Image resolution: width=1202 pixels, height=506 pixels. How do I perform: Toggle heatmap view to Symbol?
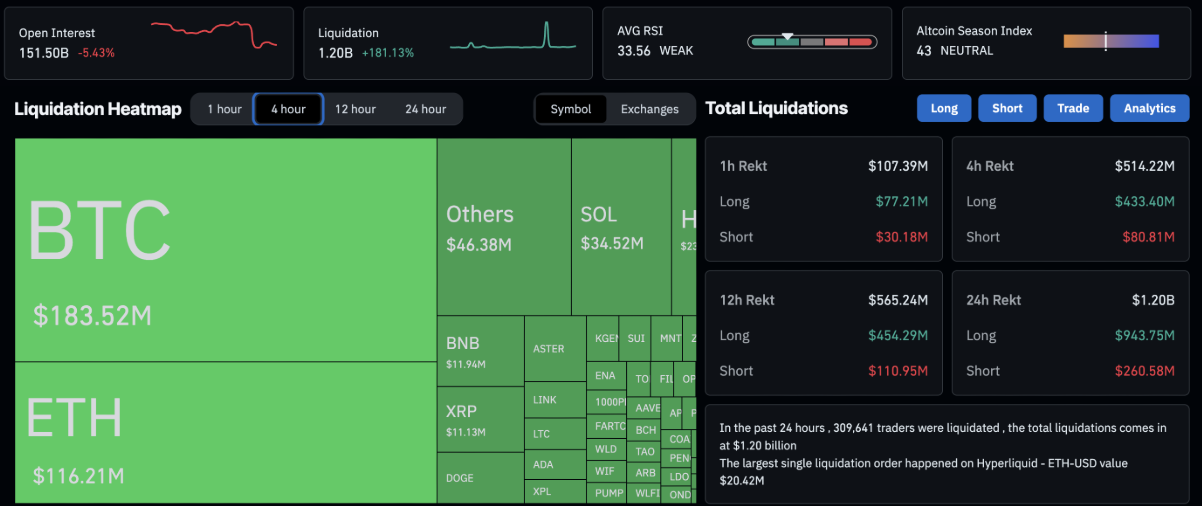pos(571,109)
